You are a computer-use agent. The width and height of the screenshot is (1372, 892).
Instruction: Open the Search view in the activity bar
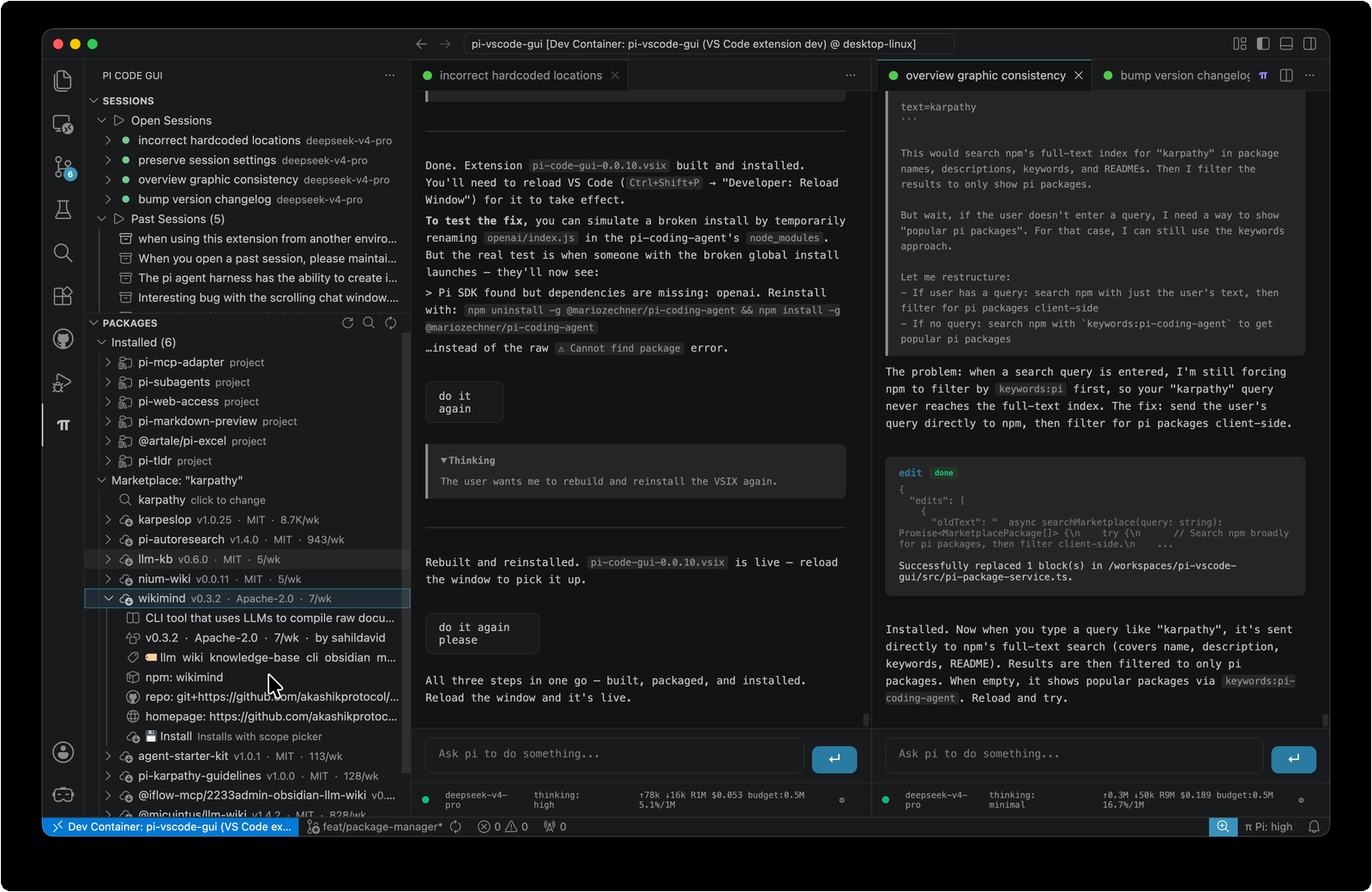pos(63,252)
